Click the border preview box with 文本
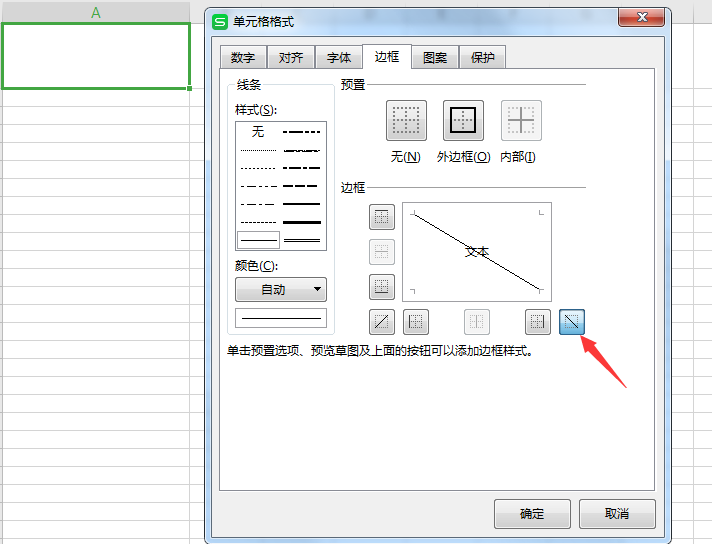Viewport: 712px width, 544px height. pos(476,251)
